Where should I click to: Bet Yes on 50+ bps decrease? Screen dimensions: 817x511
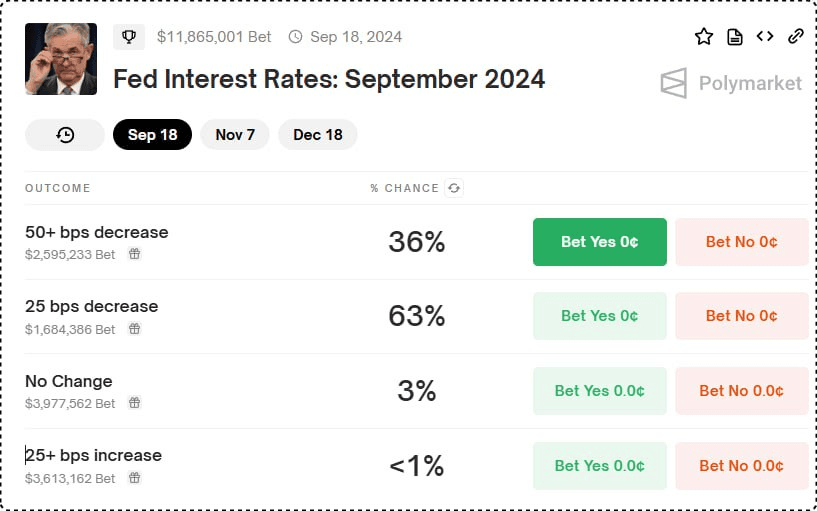coord(600,242)
